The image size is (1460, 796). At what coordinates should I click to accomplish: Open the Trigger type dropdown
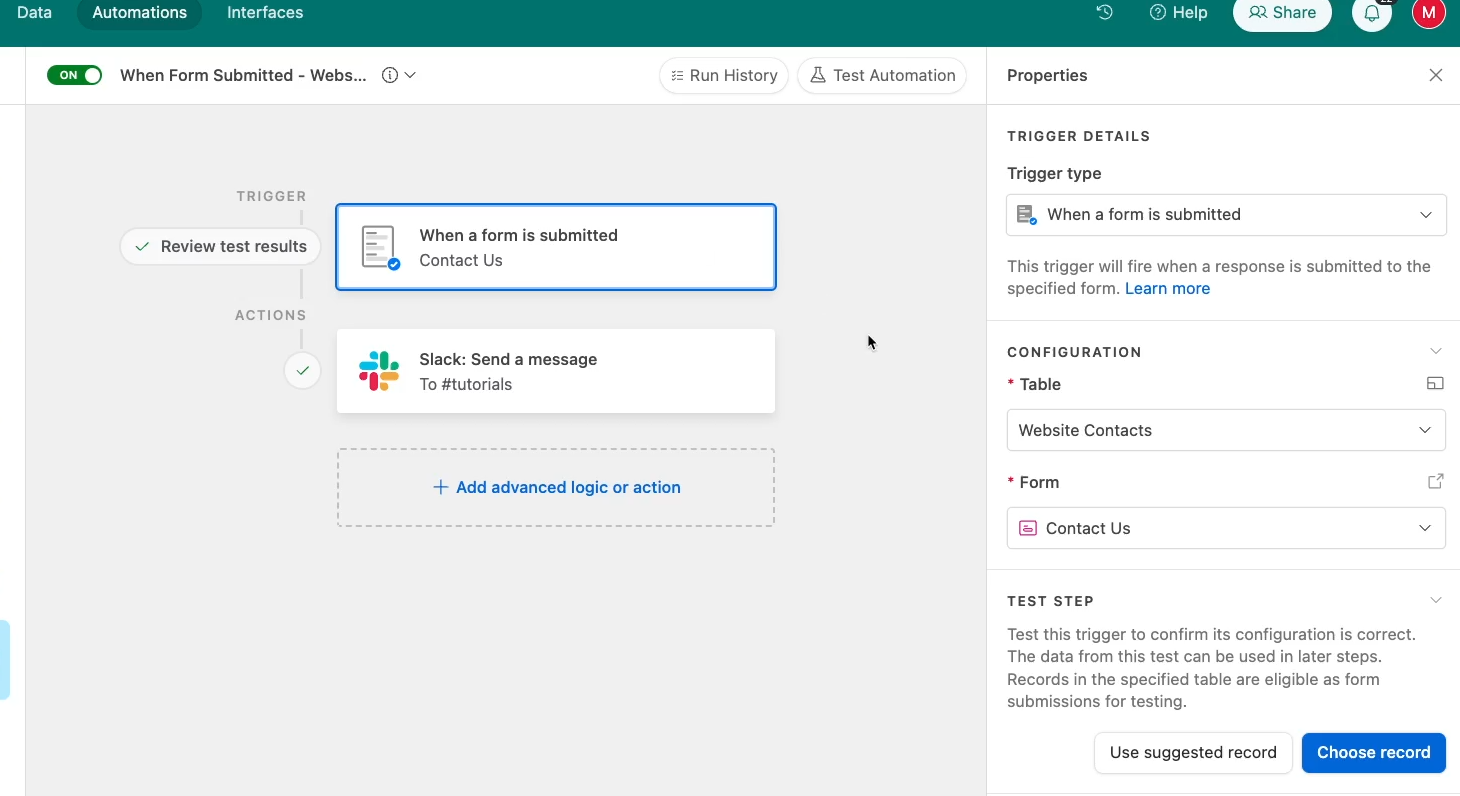coord(1226,215)
